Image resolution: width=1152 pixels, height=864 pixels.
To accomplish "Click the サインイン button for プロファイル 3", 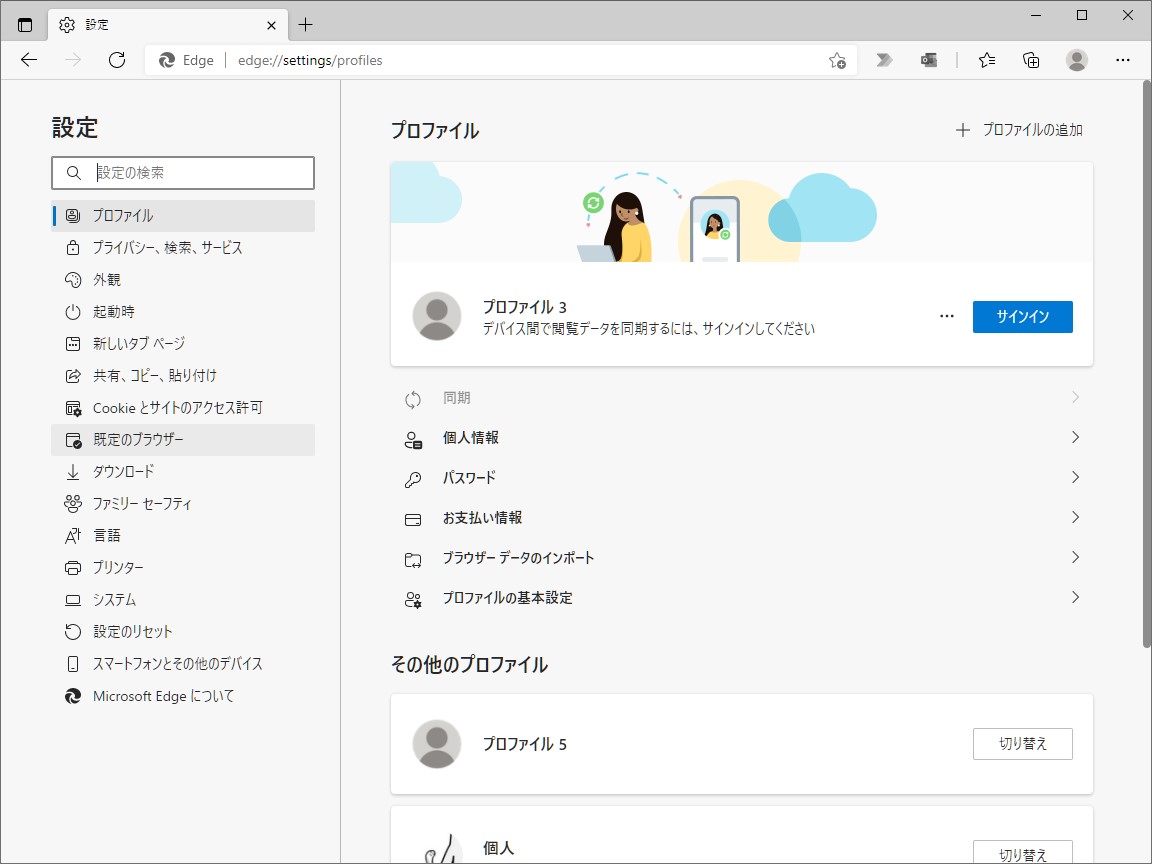I will [1022, 316].
